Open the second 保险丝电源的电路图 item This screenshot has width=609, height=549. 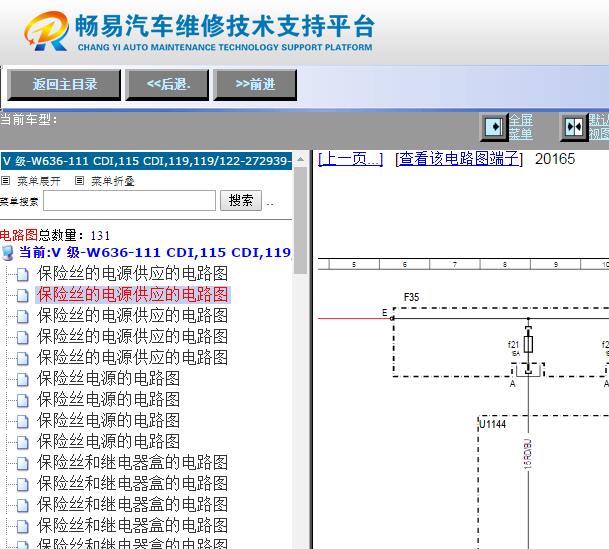pyautogui.click(x=108, y=400)
